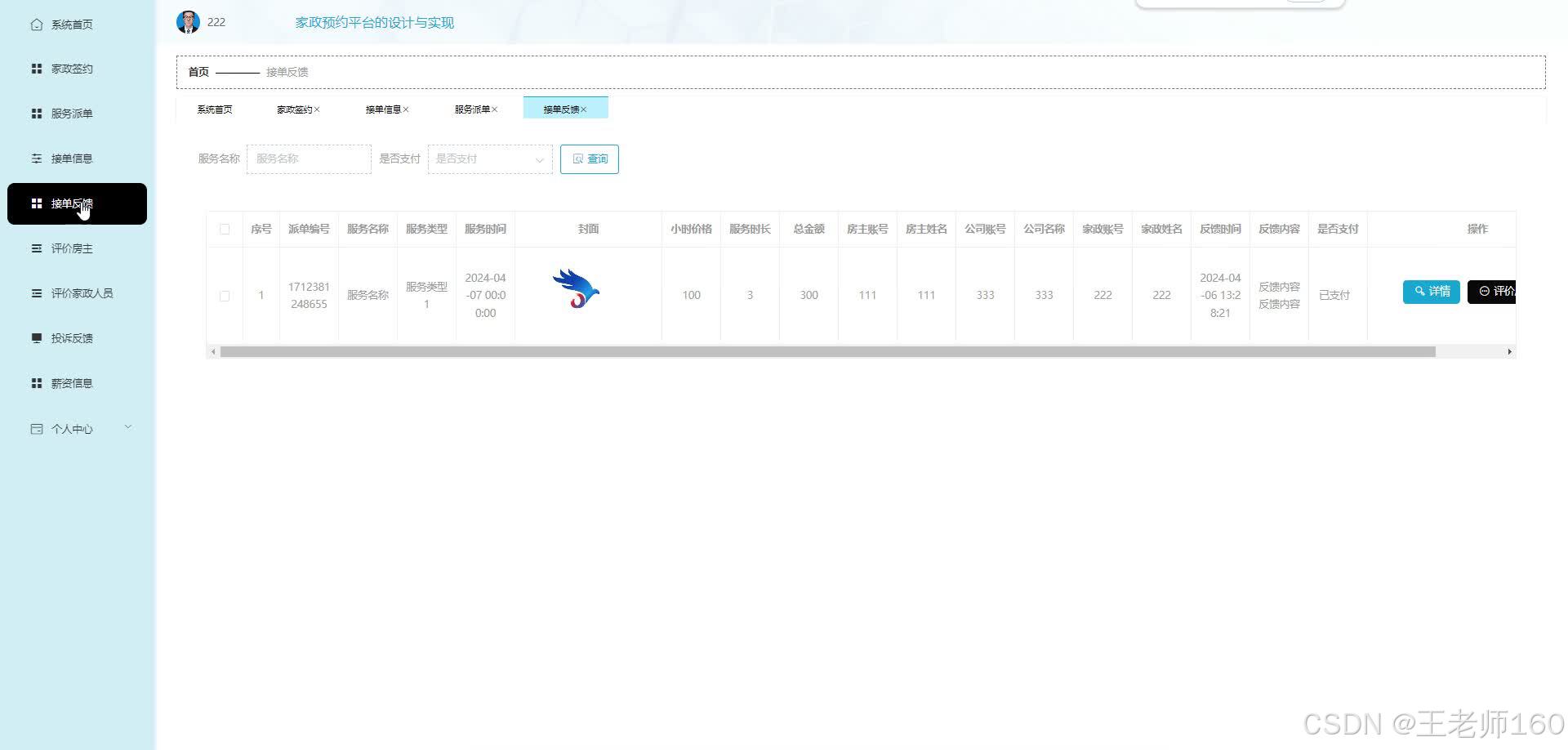Open the 是否支付 dropdown
Screen dimensions: 1568x750
point(490,159)
